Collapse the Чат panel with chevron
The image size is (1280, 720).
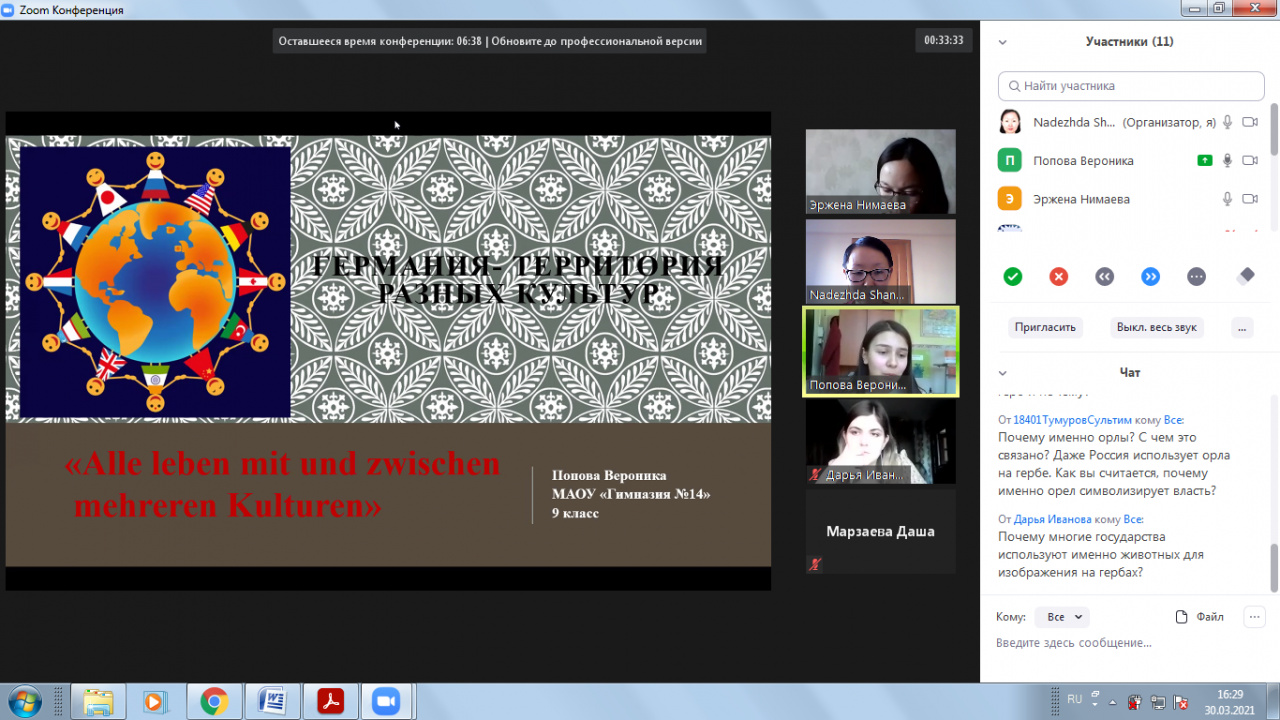(x=1002, y=373)
